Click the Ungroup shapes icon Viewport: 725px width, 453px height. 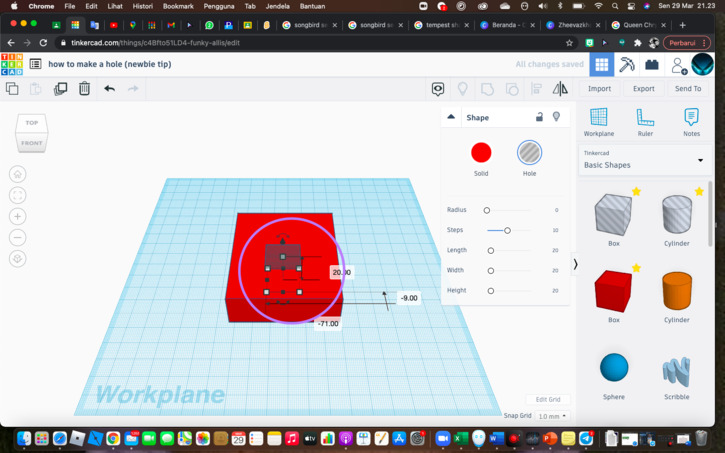pos(512,89)
